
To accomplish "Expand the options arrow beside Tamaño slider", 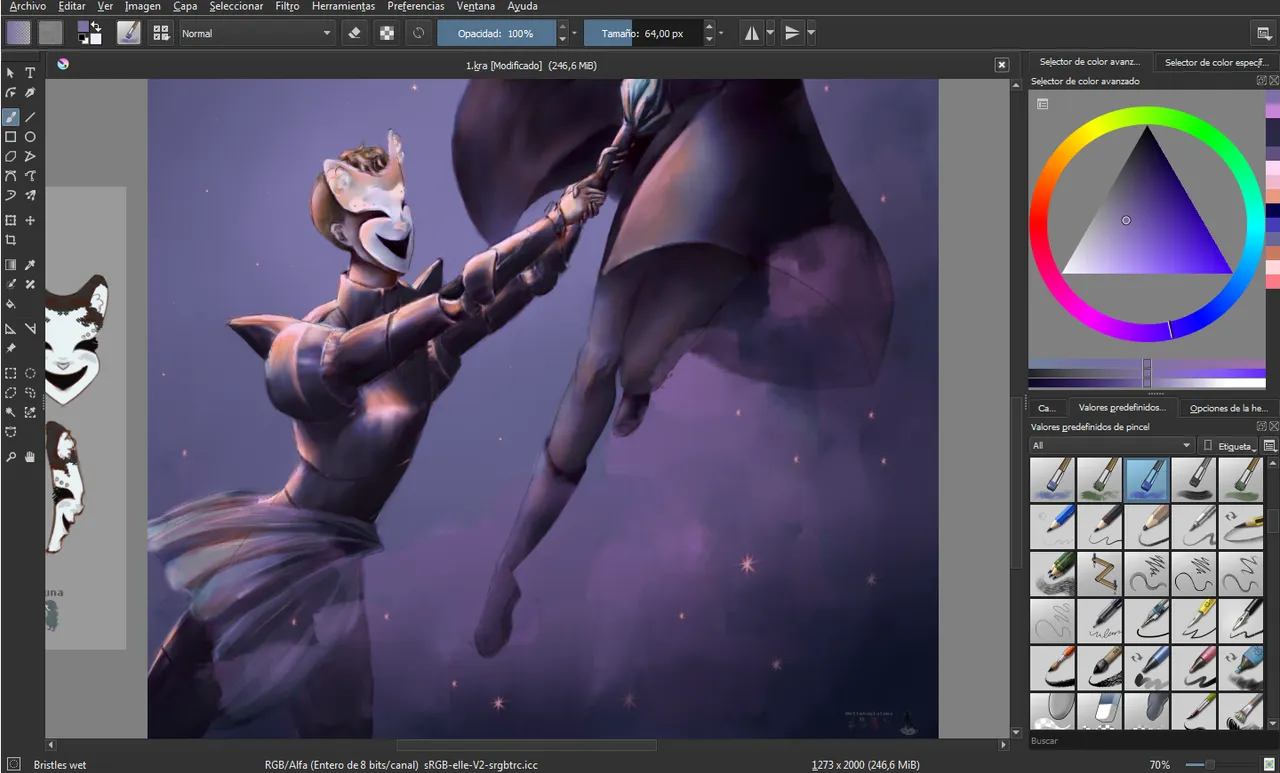I will coord(722,33).
